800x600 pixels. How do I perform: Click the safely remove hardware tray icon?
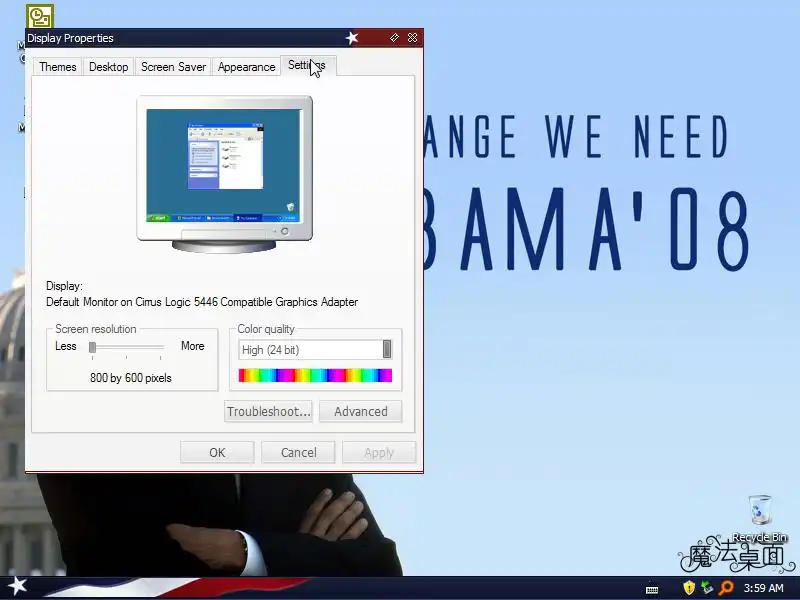707,588
